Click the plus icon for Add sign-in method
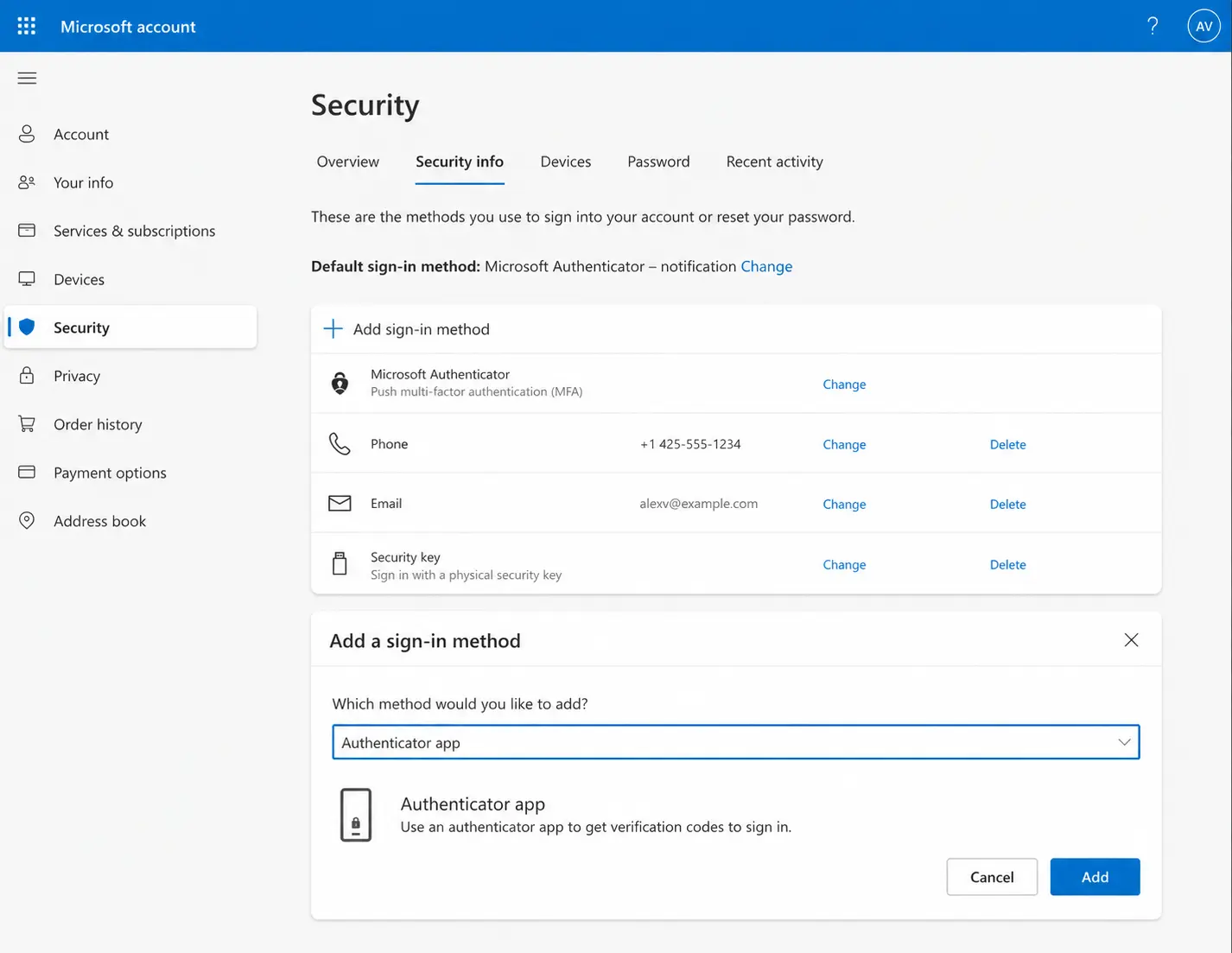 (x=333, y=329)
